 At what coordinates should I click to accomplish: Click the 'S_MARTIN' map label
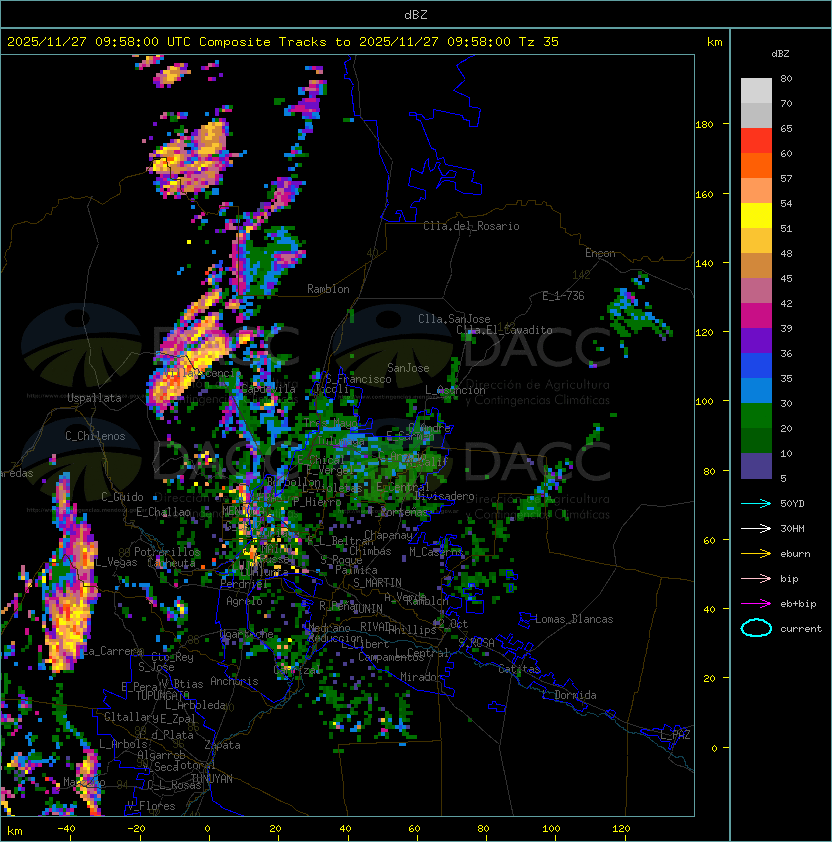coord(377,583)
